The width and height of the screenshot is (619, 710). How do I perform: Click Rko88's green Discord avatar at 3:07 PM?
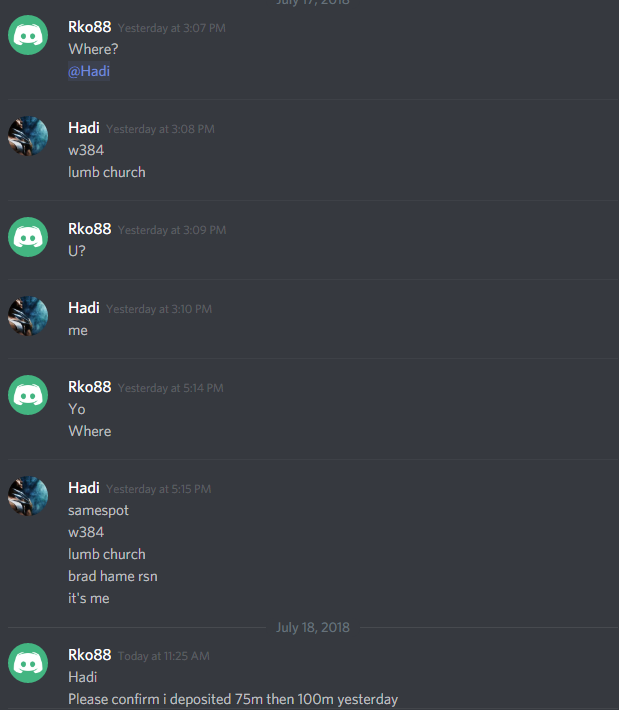[x=28, y=35]
